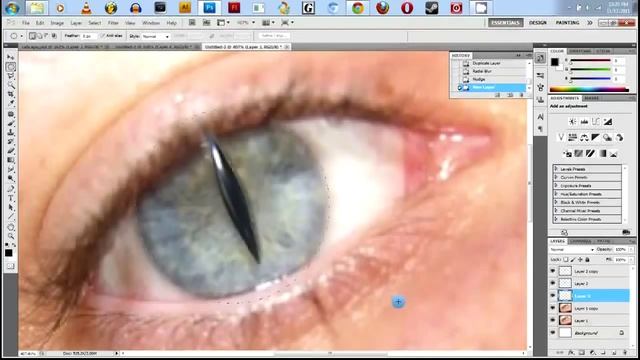Hide the Layer 2 copy layer

[x=553, y=271]
